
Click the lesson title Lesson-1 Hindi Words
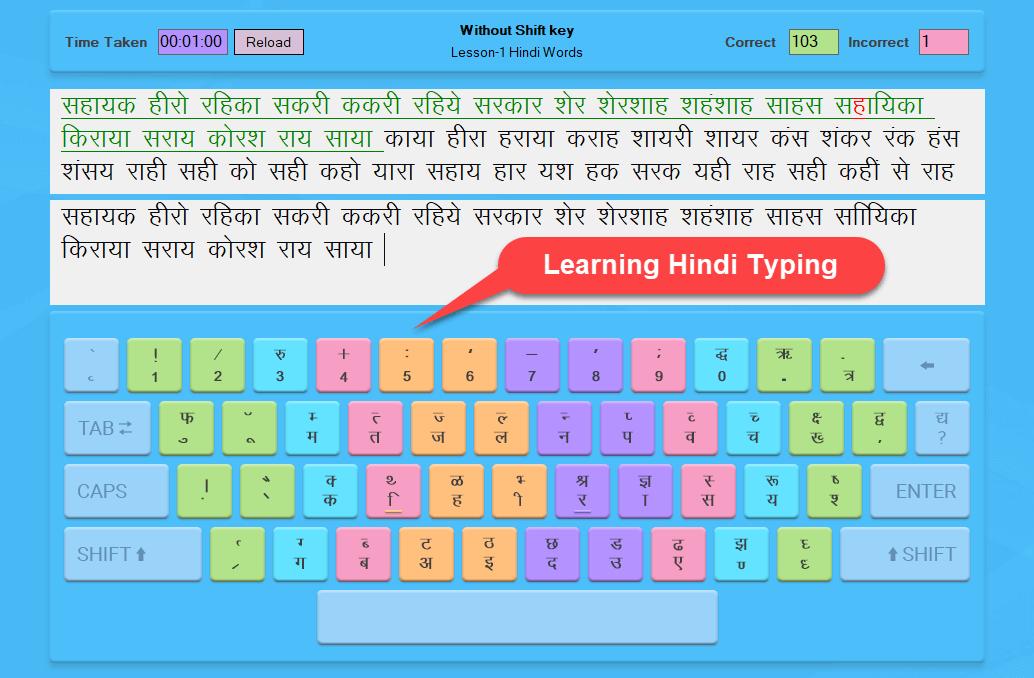516,52
